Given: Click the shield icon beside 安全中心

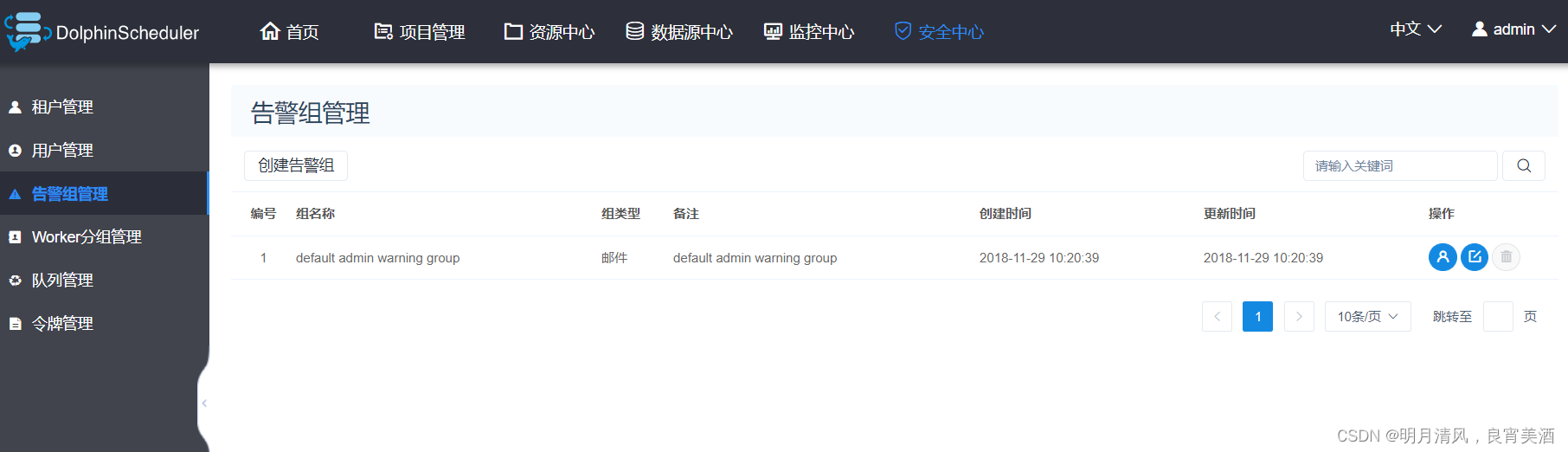Looking at the screenshot, I should (x=903, y=31).
